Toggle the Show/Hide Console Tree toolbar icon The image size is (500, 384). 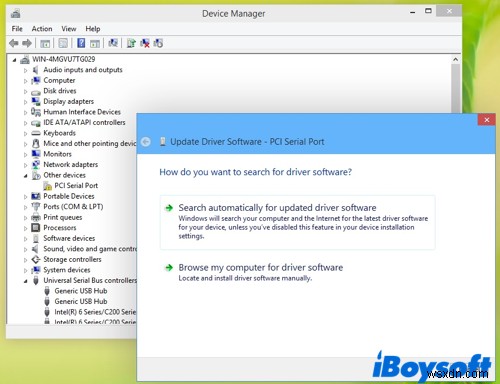[45, 43]
